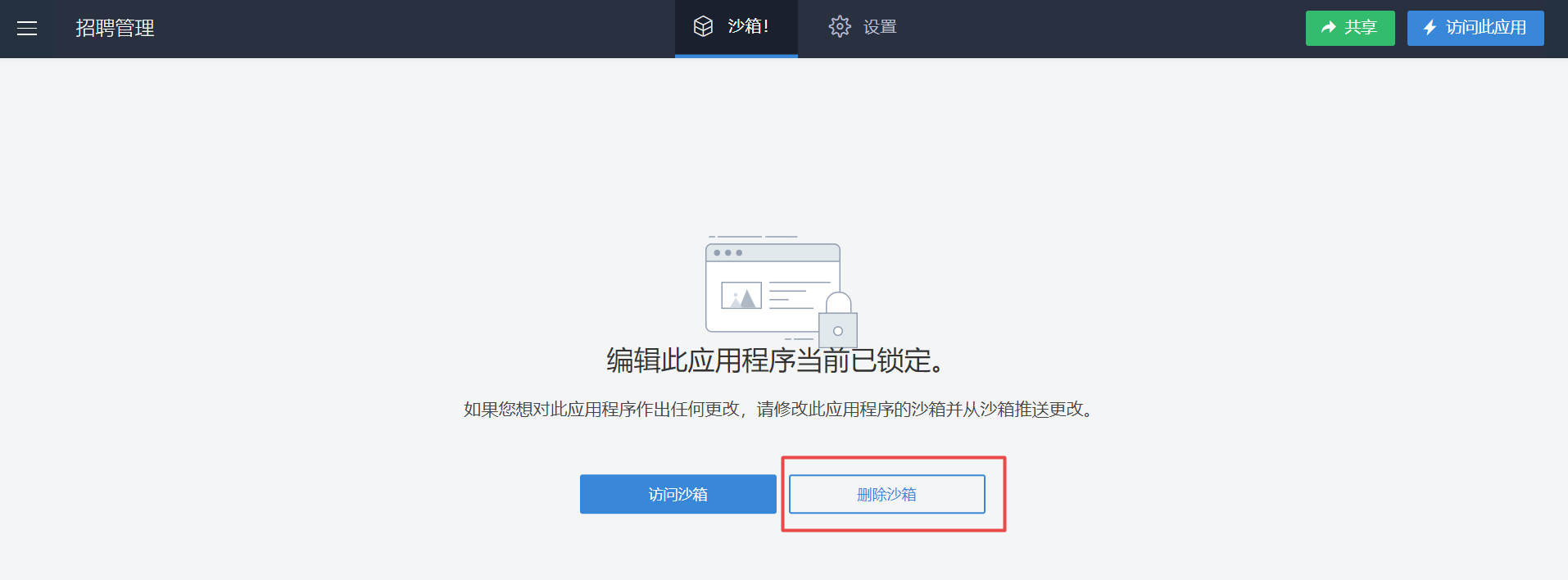Click the 删除沙箱 button
Viewport: 1568px width, 580px height.
(x=887, y=494)
